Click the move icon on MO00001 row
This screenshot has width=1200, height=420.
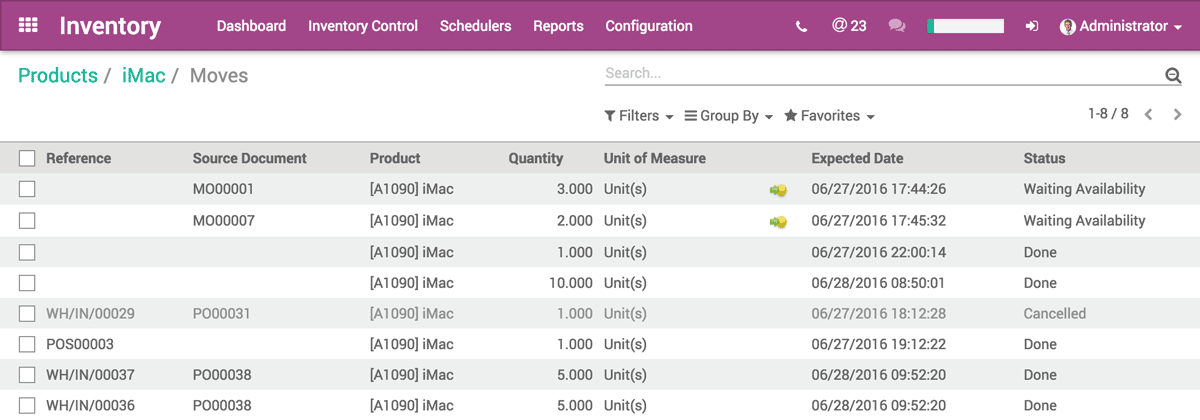(778, 190)
